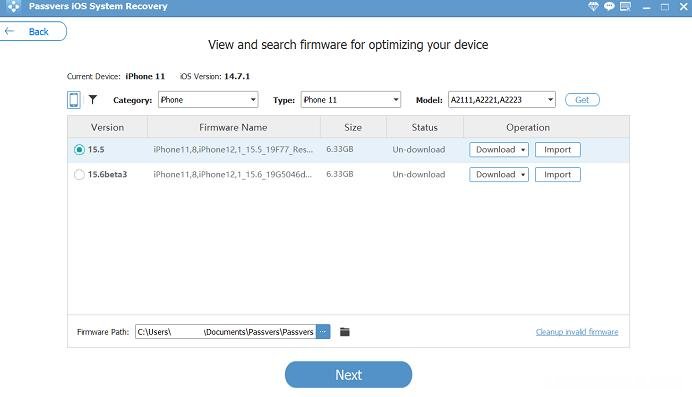The height and width of the screenshot is (397, 692).
Task: Click the Get button
Action: (x=582, y=100)
